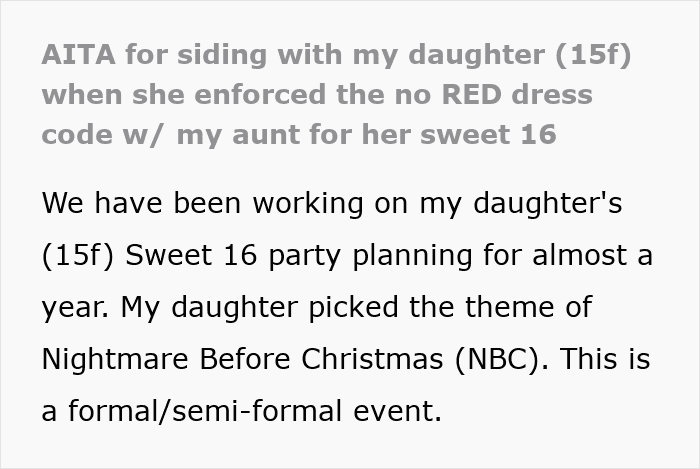The height and width of the screenshot is (469, 700).
Task: Click the word "event." ending the paragraph
Action: tap(397, 411)
